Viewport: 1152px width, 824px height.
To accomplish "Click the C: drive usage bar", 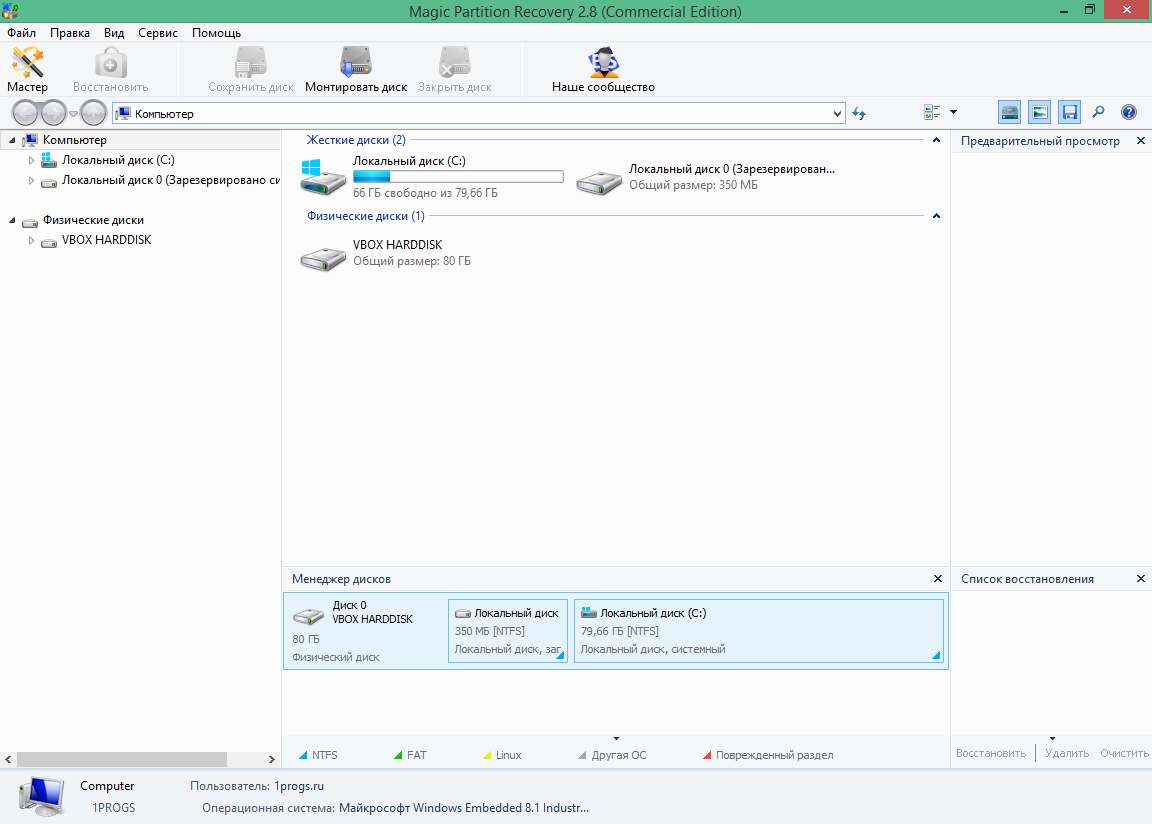I will point(458,177).
